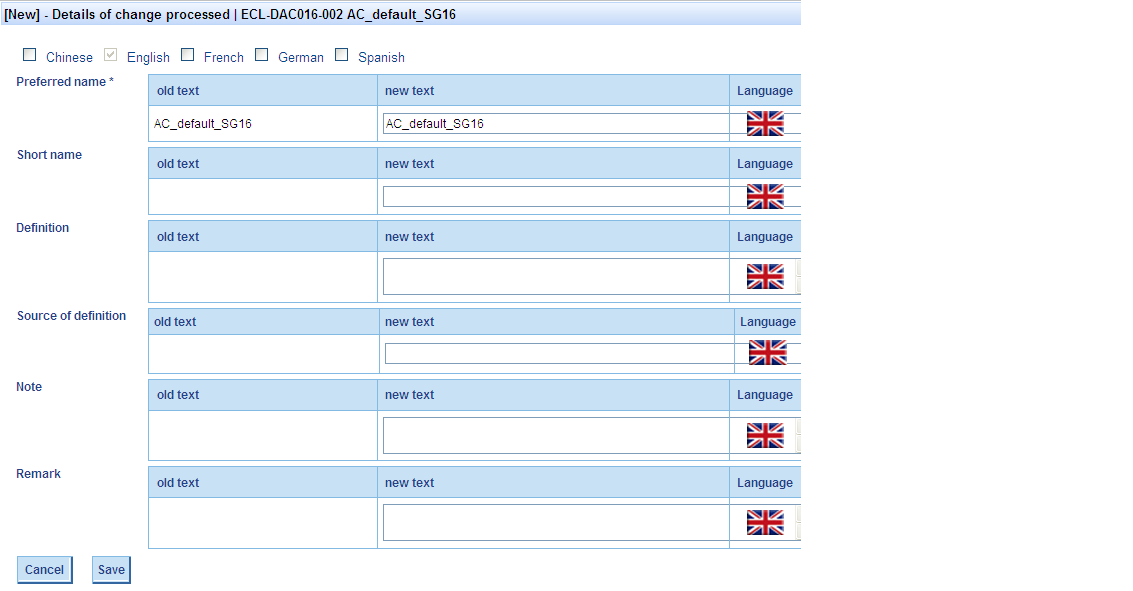Click the UK flag in Short name row
This screenshot has height=591, width=1133.
click(765, 197)
